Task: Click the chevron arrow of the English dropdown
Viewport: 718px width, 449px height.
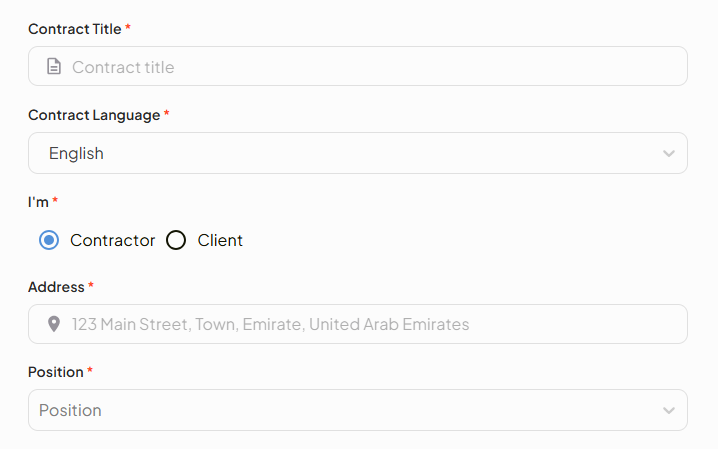Action: pyautogui.click(x=669, y=153)
